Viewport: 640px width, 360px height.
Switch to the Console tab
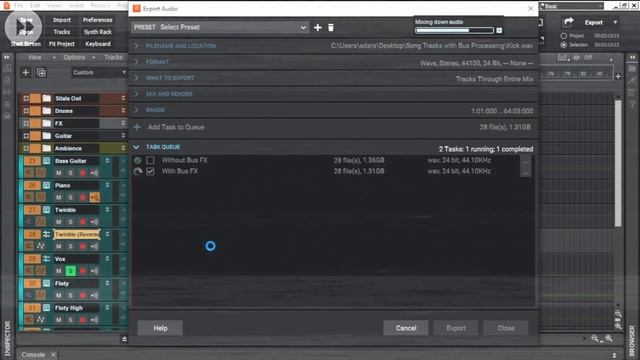[x=33, y=355]
